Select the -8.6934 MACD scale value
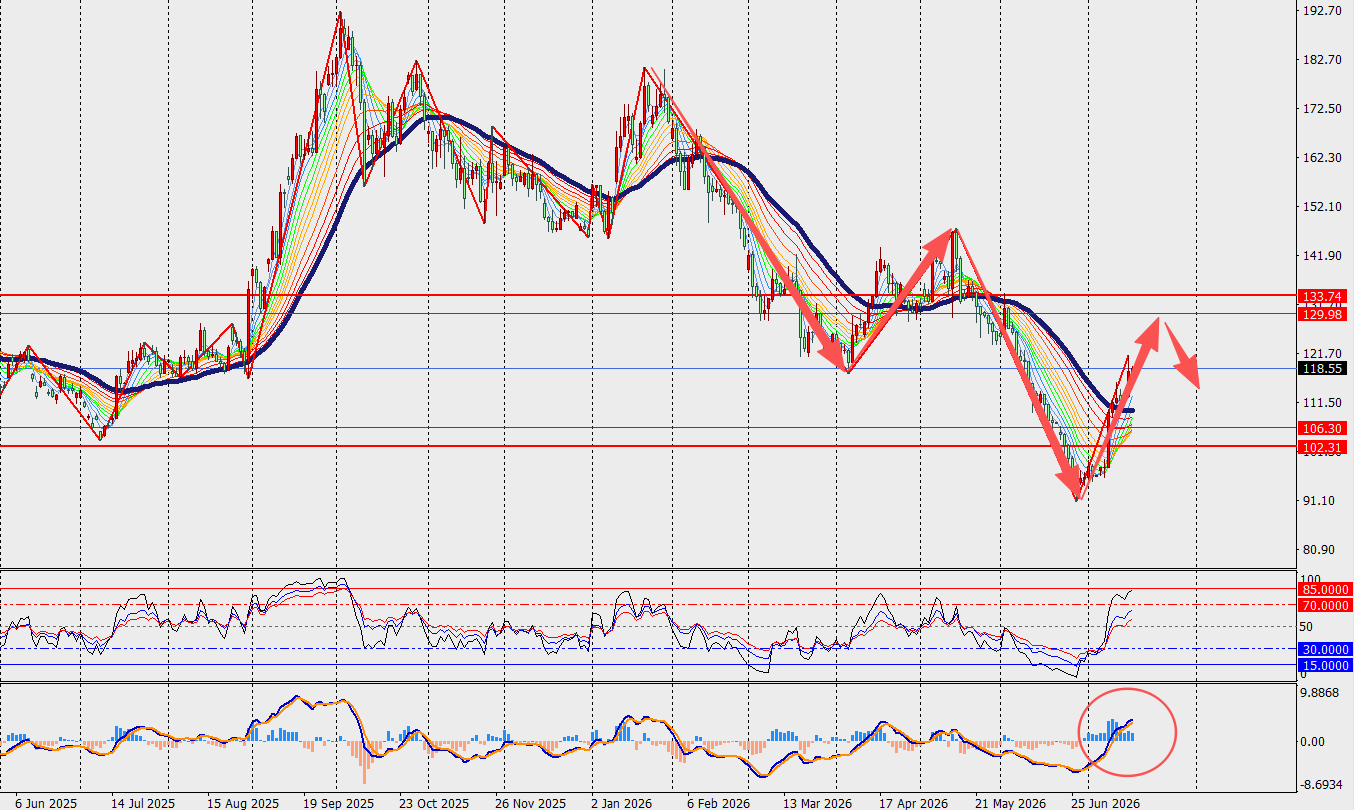This screenshot has width=1355, height=810. (x=1322, y=786)
